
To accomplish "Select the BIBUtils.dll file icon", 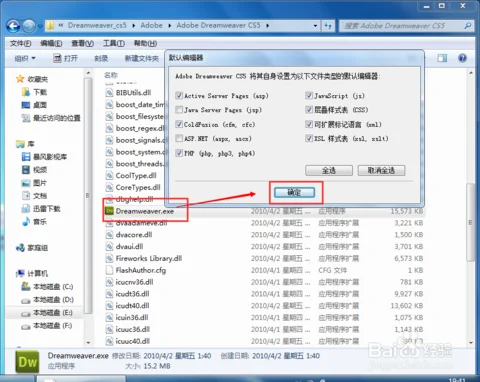I will (x=109, y=93).
